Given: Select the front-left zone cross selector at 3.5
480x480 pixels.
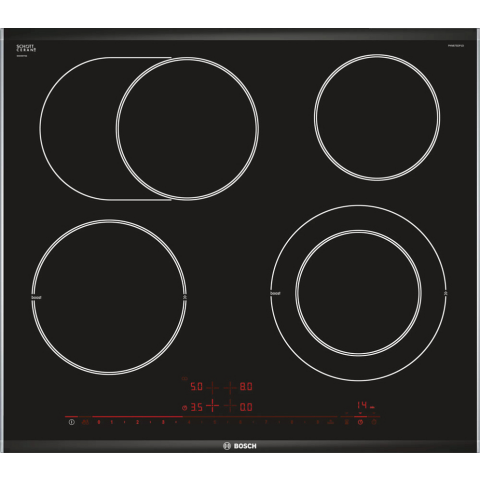Looking at the screenshot, I should pyautogui.click(x=212, y=406).
